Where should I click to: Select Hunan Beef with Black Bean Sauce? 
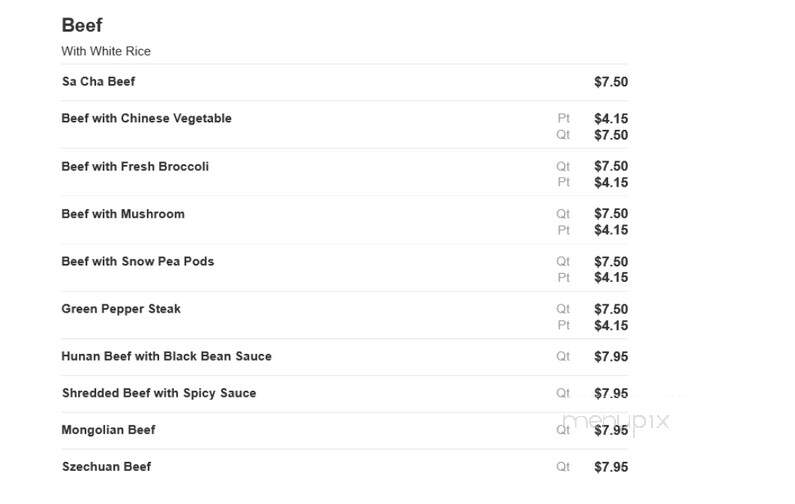[166, 356]
